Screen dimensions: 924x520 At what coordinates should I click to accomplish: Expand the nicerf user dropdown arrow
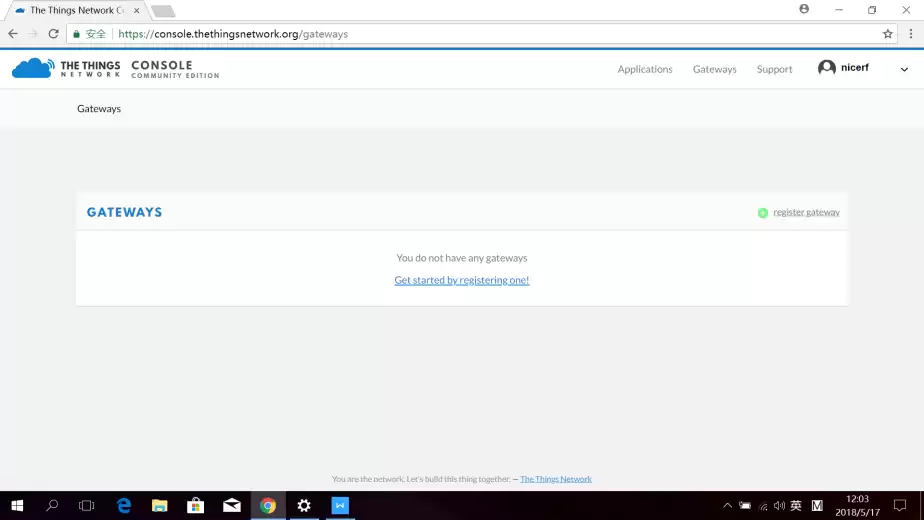click(904, 69)
